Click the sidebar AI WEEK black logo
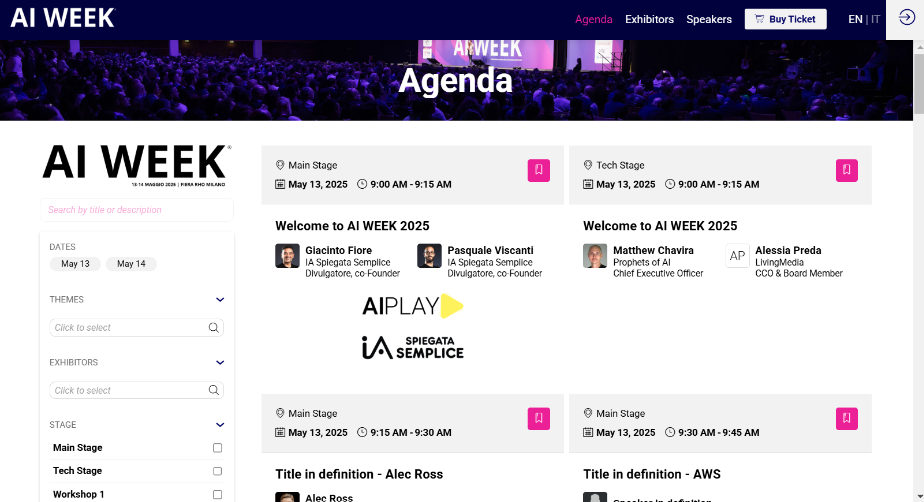The image size is (924, 502). coord(137,166)
